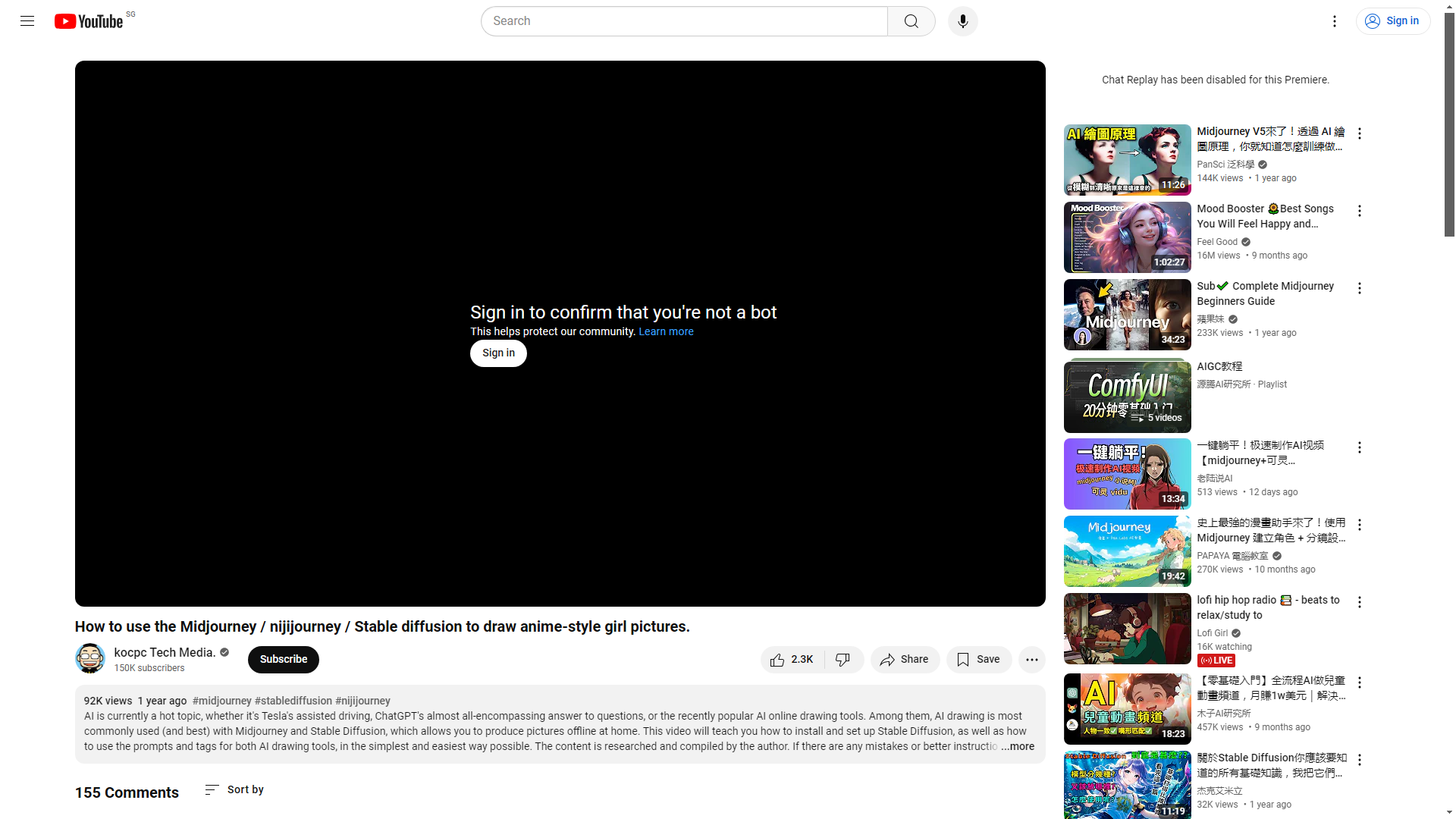Open Midjourney V5來了 video title
This screenshot has height=819, width=1456.
point(1270,140)
